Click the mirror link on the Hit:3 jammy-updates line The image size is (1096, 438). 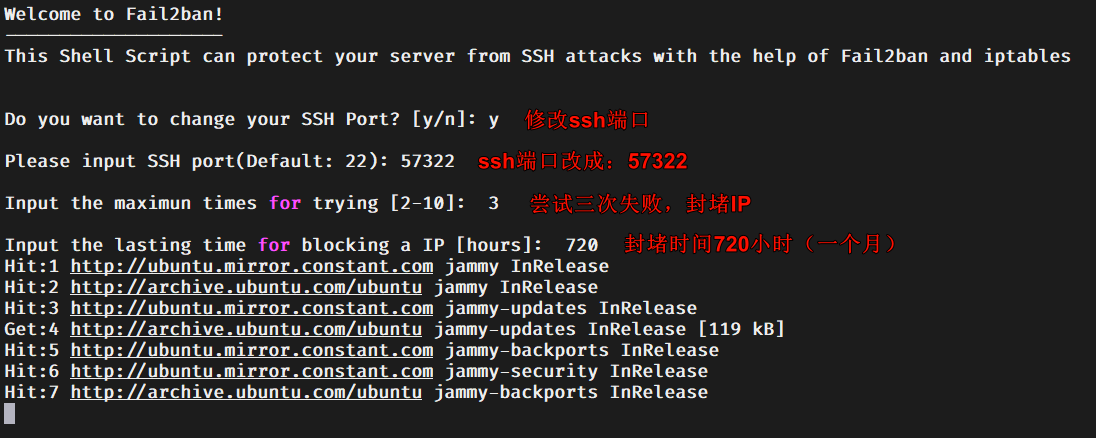click(x=252, y=308)
